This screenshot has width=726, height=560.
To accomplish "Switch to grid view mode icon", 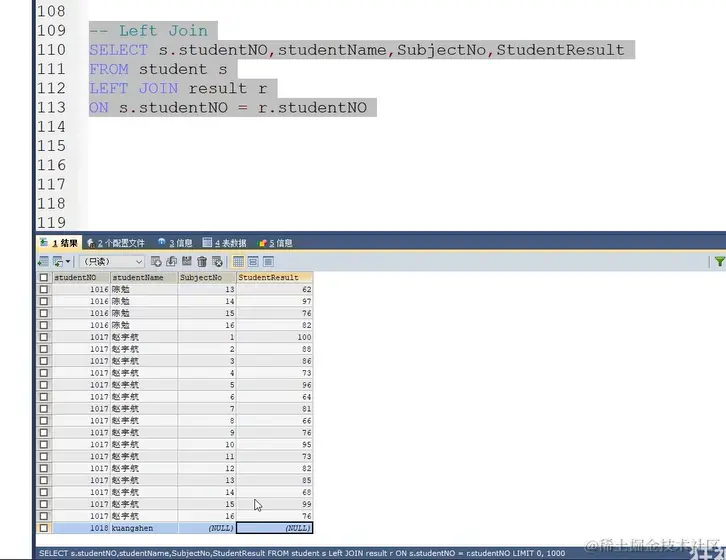I will [238, 262].
